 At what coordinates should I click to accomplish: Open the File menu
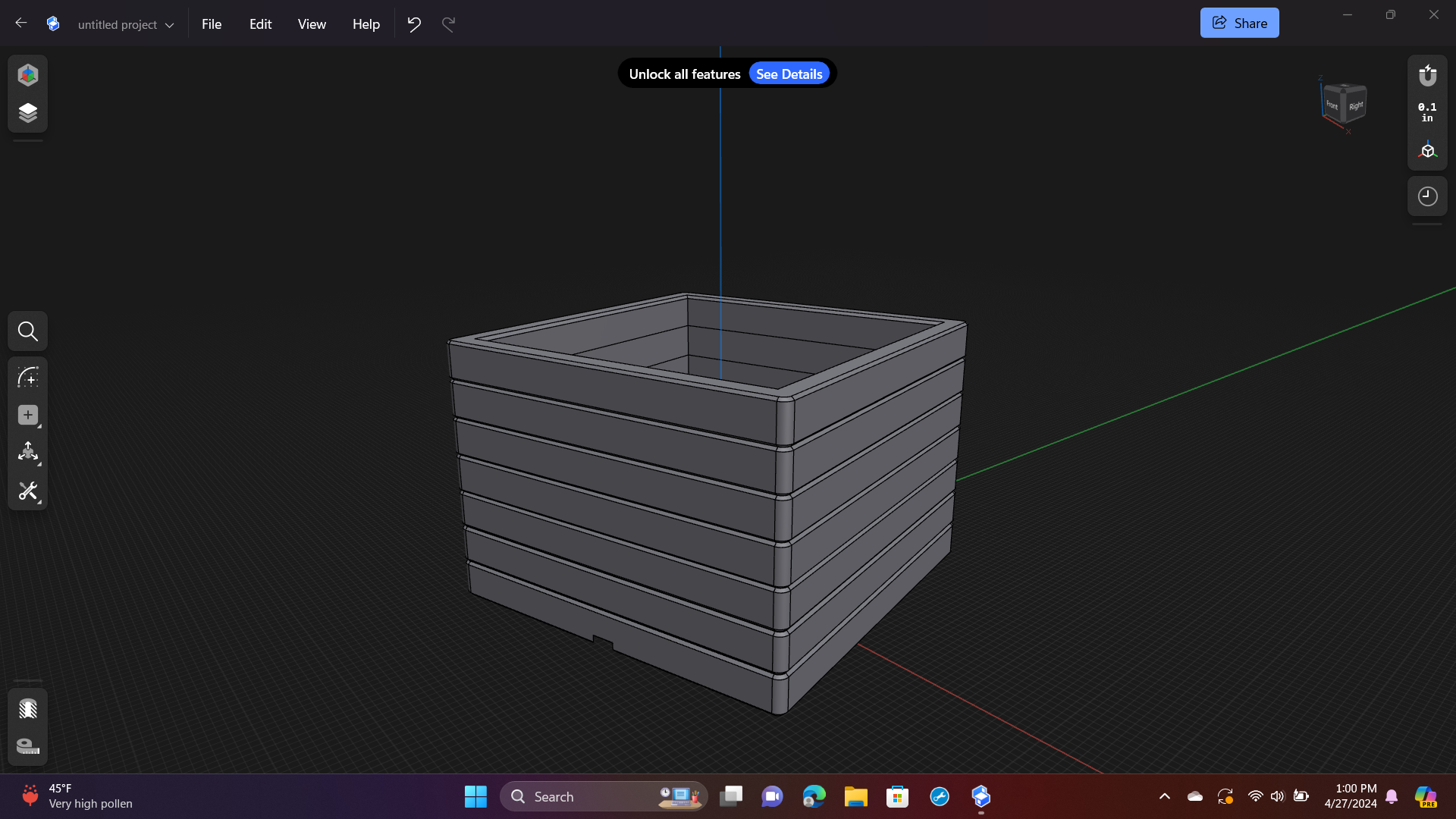(211, 24)
